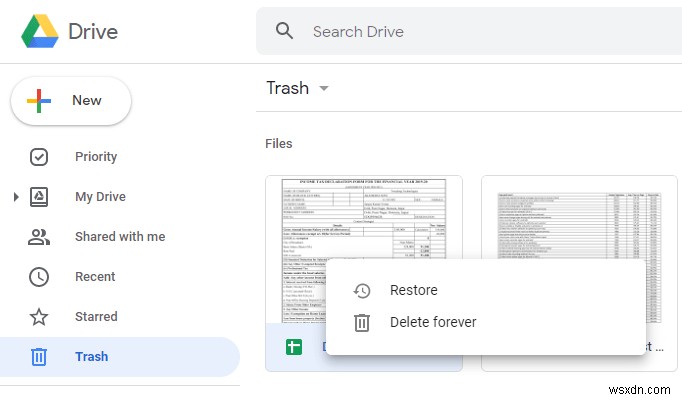Screen dimensions: 682x400
Task: Click the Restore history icon
Action: [x=362, y=290]
